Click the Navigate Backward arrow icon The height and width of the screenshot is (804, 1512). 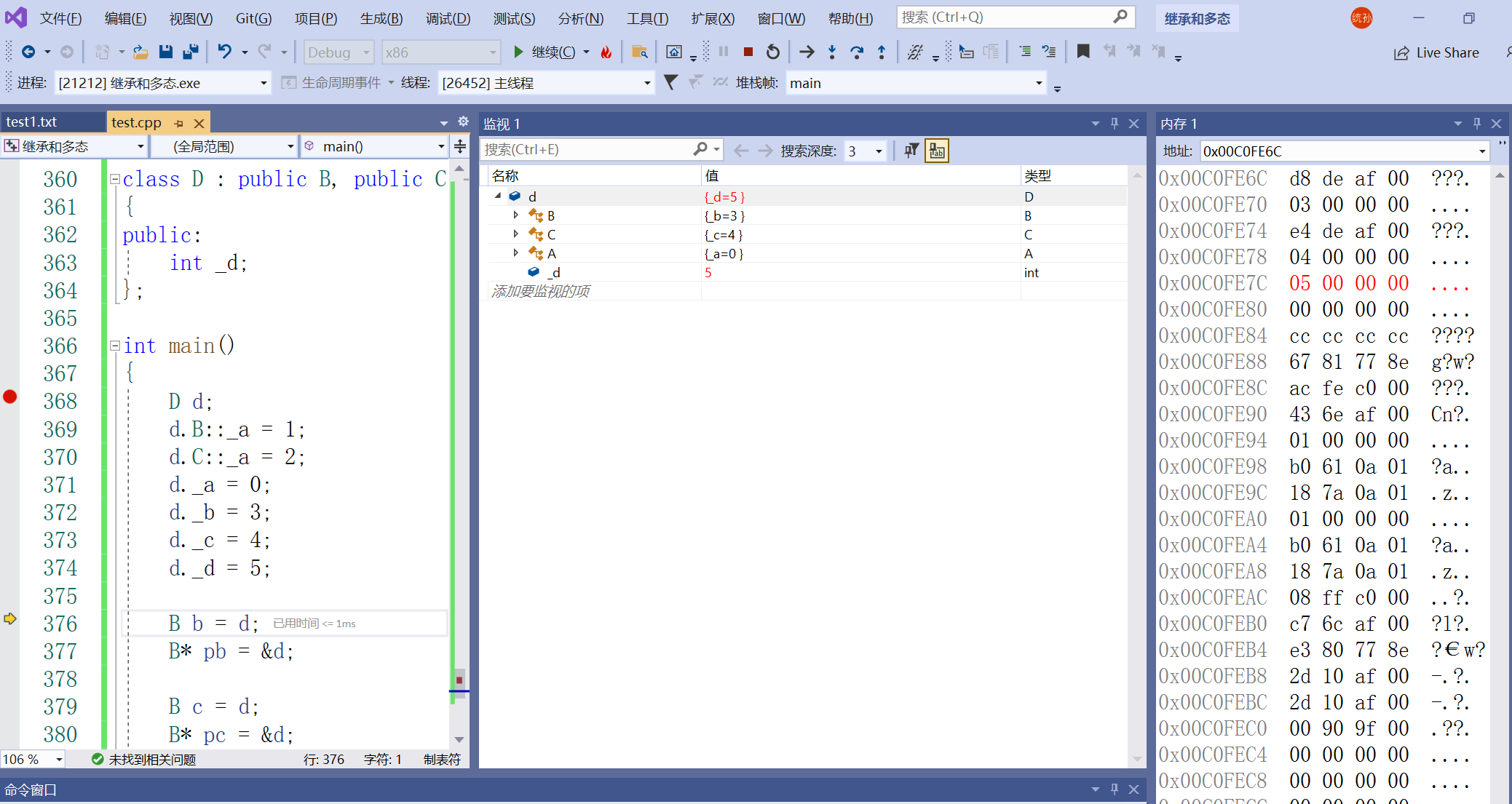tap(28, 52)
